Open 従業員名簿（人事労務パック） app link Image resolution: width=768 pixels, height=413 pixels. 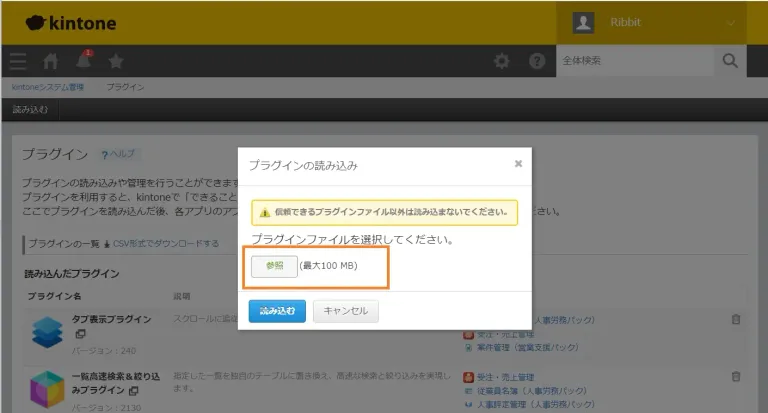coord(531,391)
